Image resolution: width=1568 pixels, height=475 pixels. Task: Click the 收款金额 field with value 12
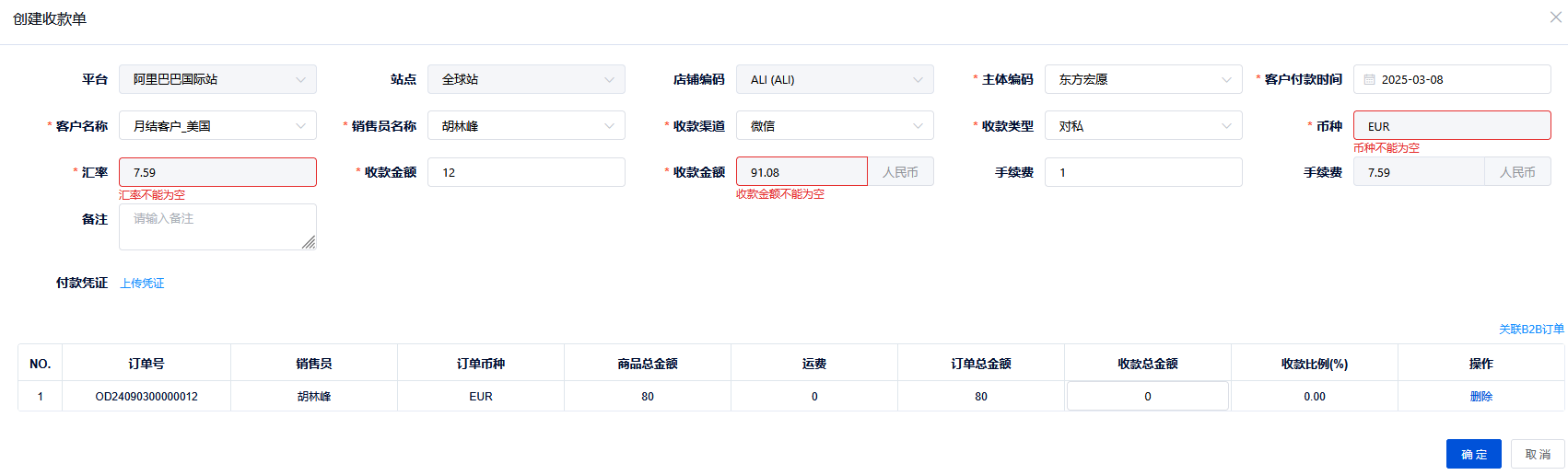[x=526, y=172]
